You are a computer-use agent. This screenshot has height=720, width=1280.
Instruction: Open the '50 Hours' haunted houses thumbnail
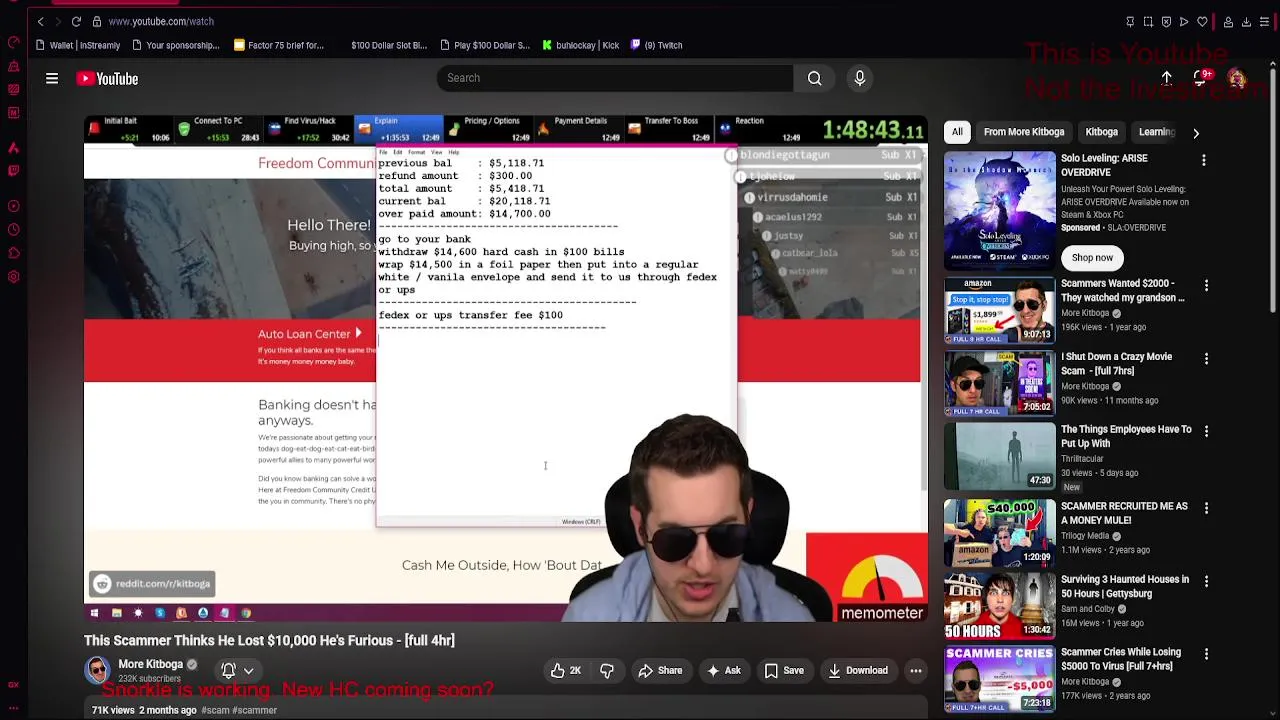tap(999, 606)
